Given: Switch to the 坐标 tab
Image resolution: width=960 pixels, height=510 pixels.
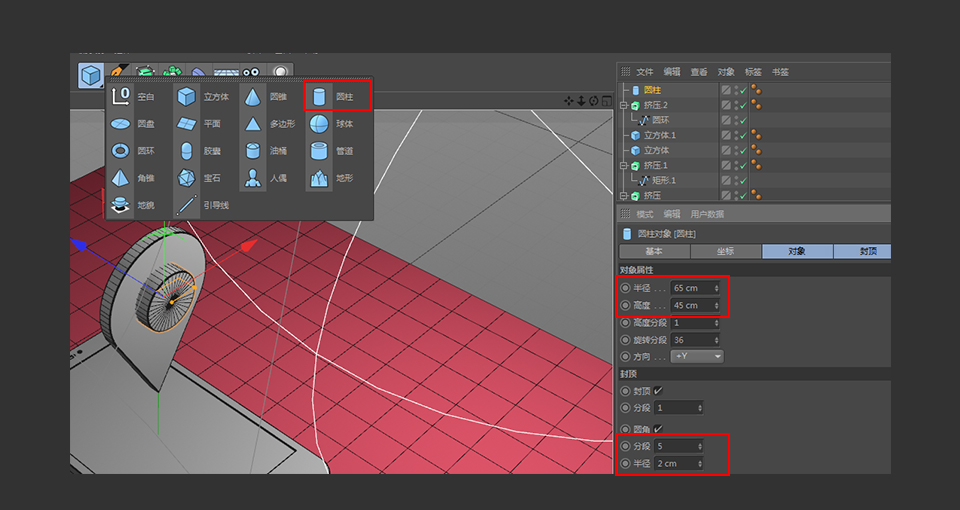Looking at the screenshot, I should point(725,252).
